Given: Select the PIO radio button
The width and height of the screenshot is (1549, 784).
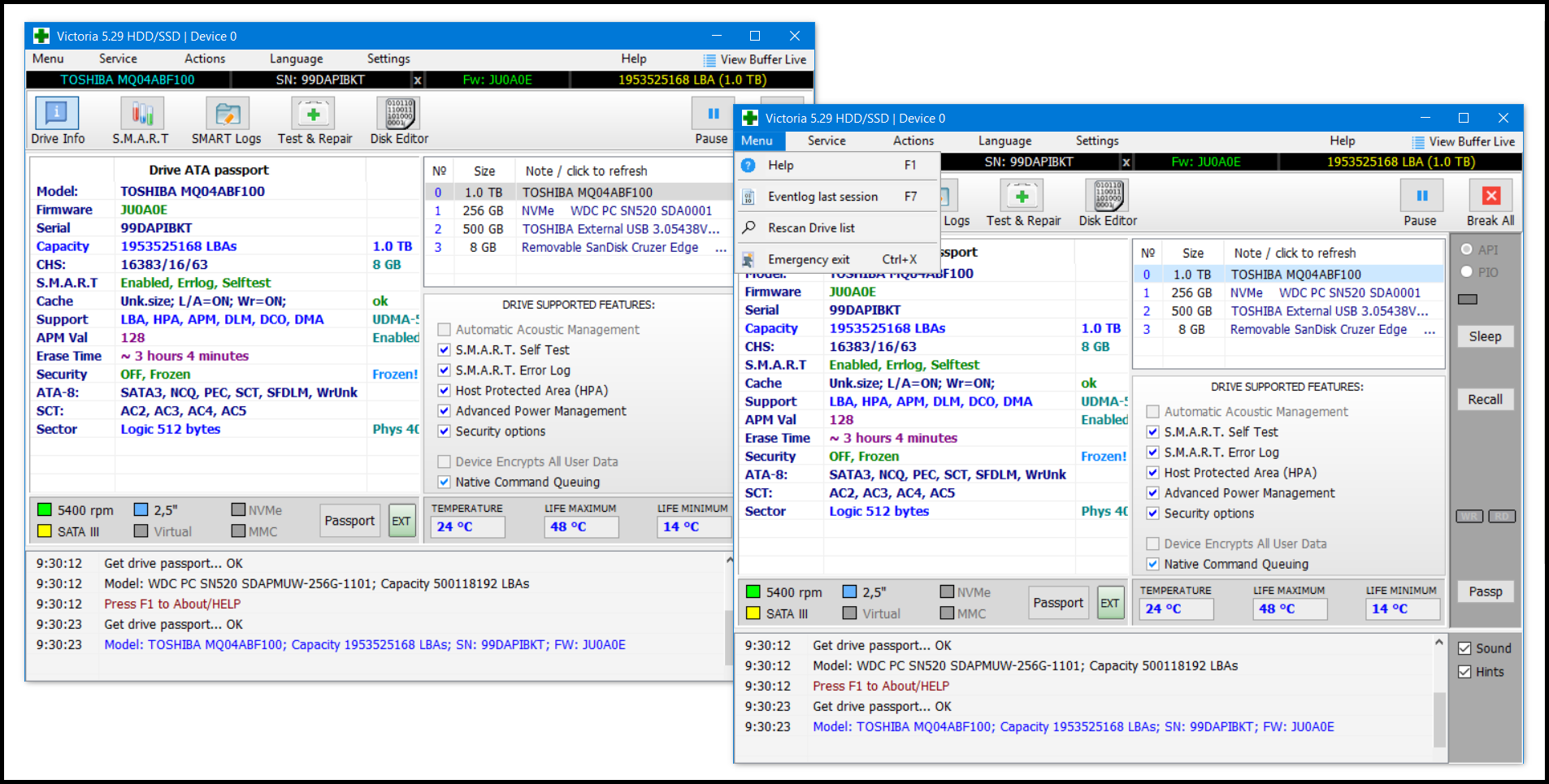Looking at the screenshot, I should (1467, 271).
